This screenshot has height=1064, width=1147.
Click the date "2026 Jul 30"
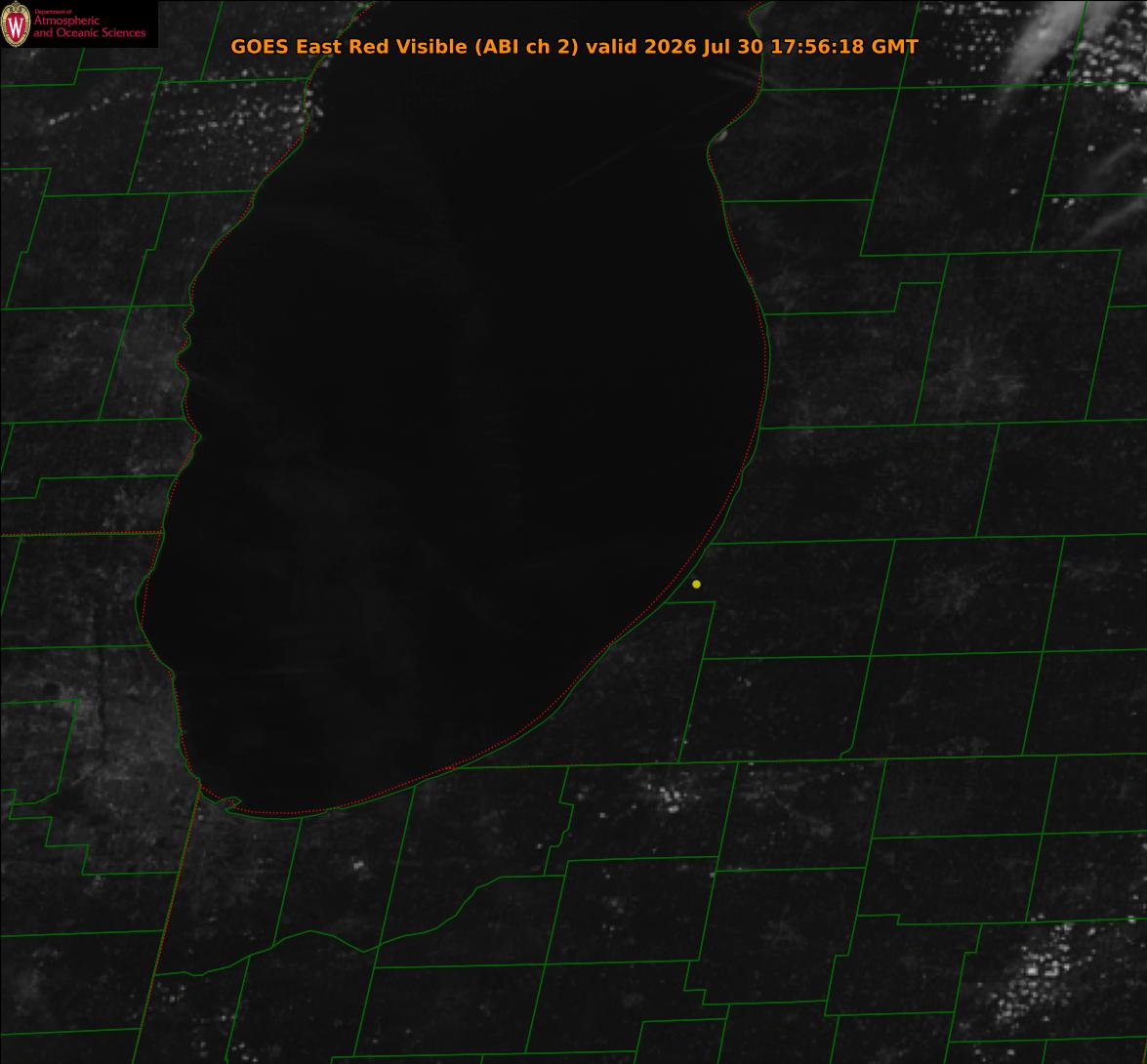point(704,47)
